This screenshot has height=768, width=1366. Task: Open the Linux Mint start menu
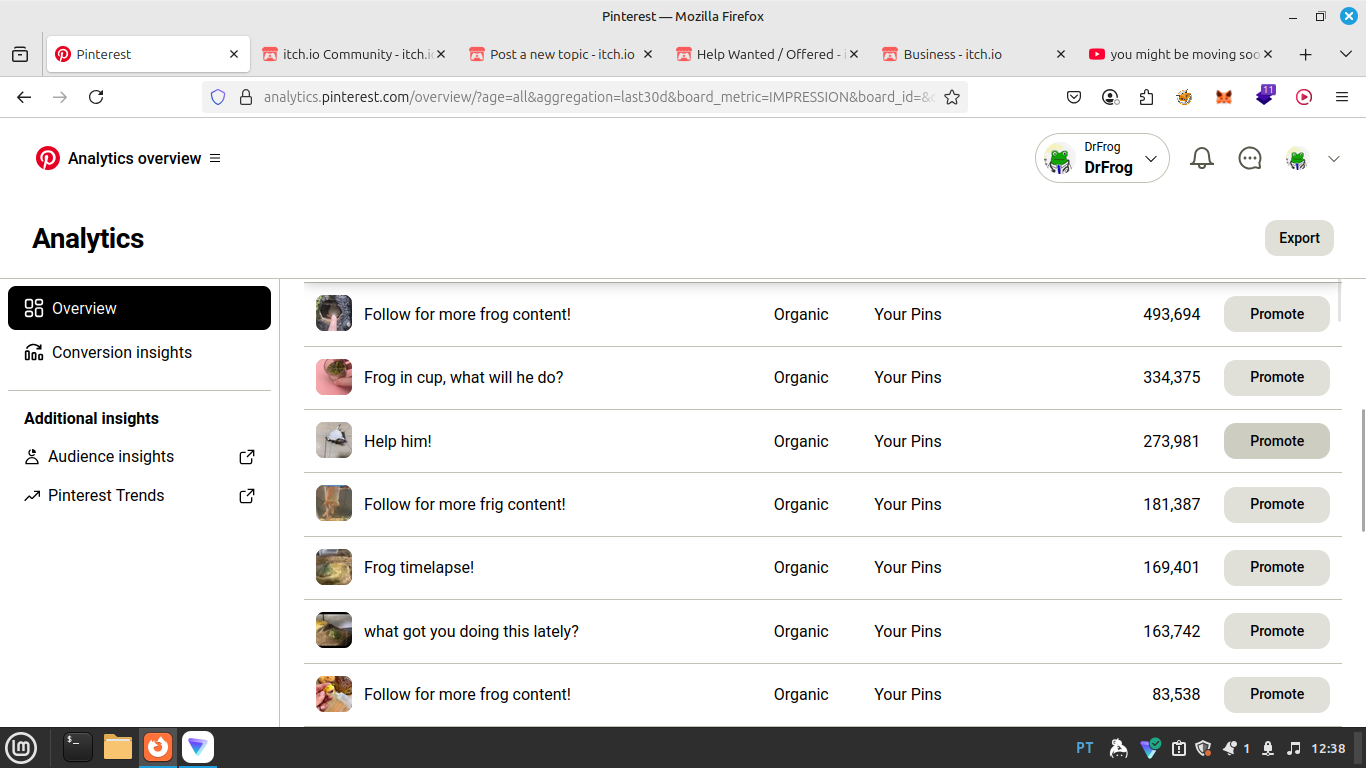pos(21,747)
